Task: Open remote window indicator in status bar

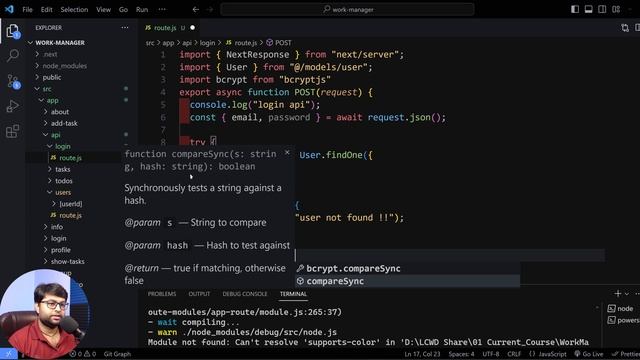Action: pyautogui.click(x=9, y=354)
